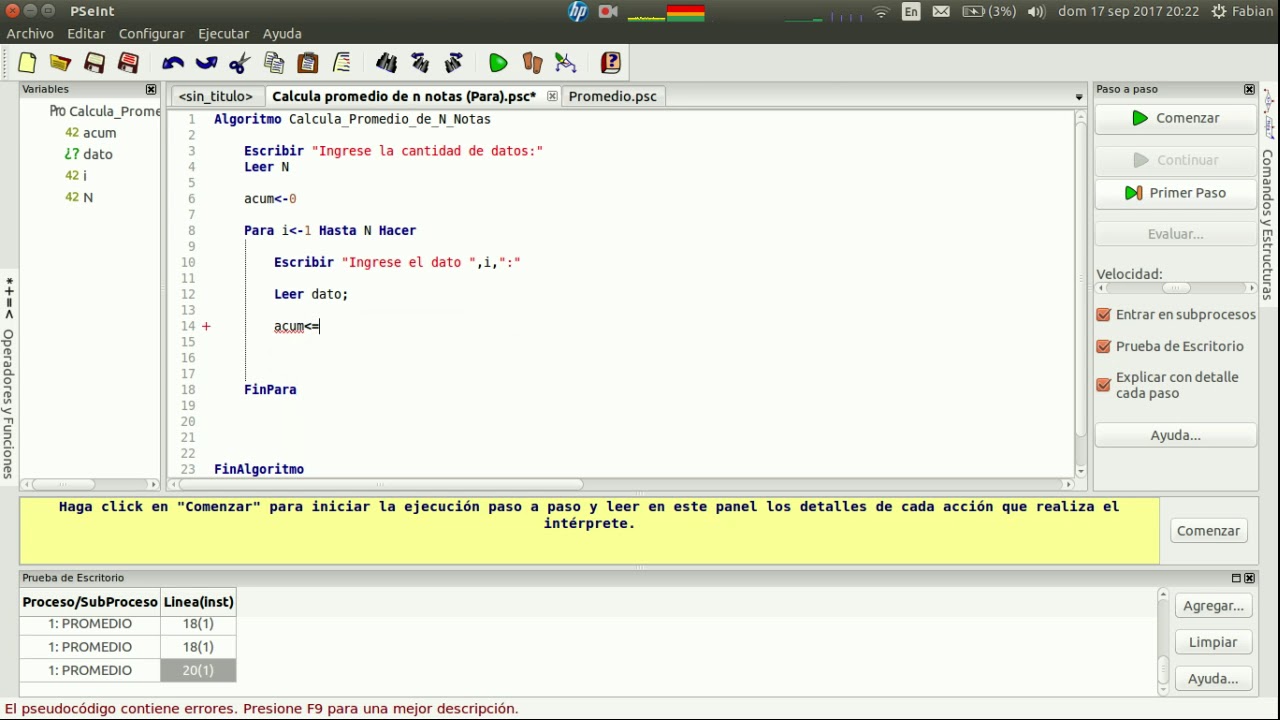Switch to the Promedio.psc tab
Viewport: 1280px width, 720px height.
pyautogui.click(x=612, y=96)
